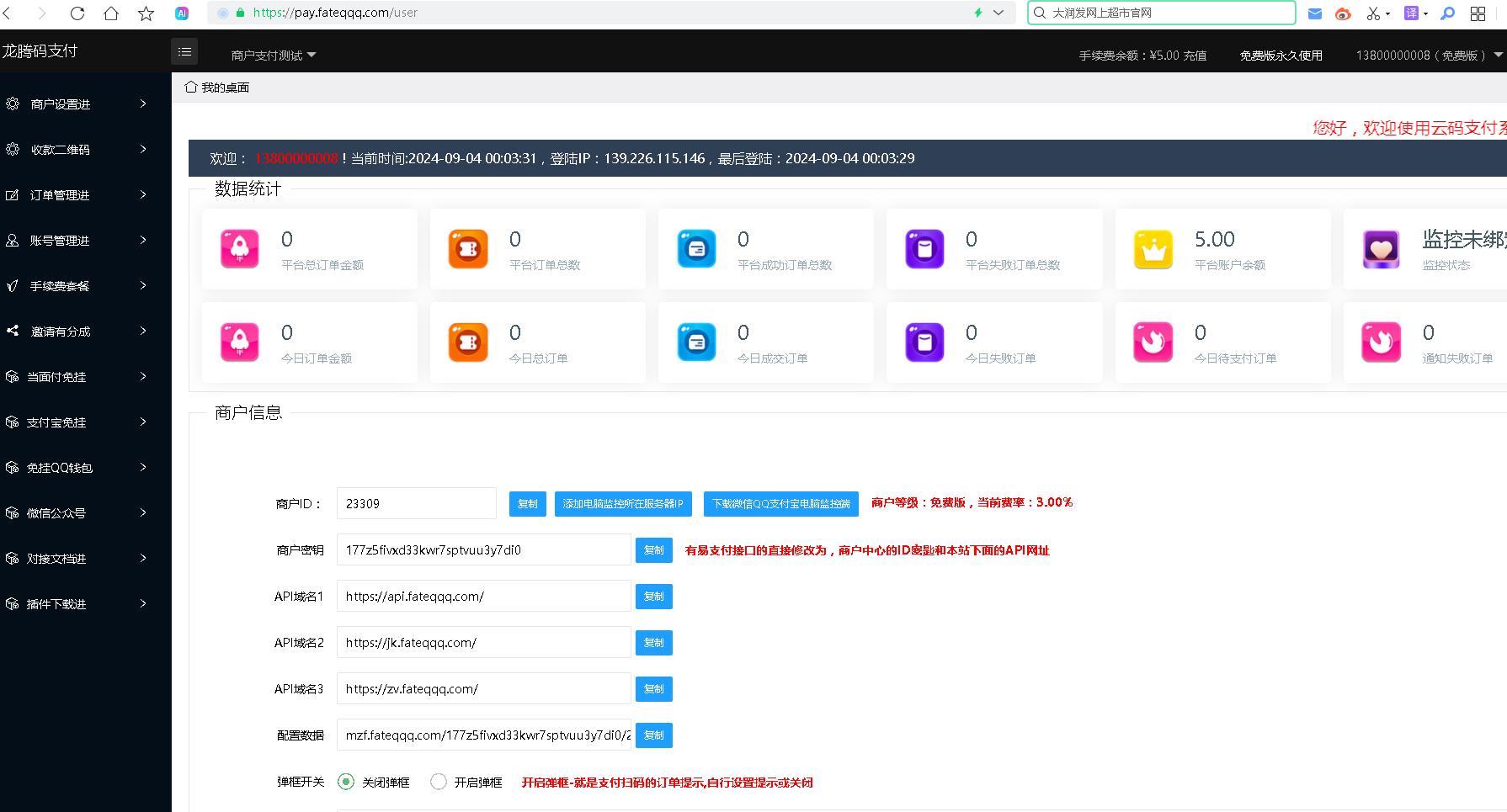Click the address bar URL
This screenshot has width=1507, height=812.
pyautogui.click(x=335, y=13)
